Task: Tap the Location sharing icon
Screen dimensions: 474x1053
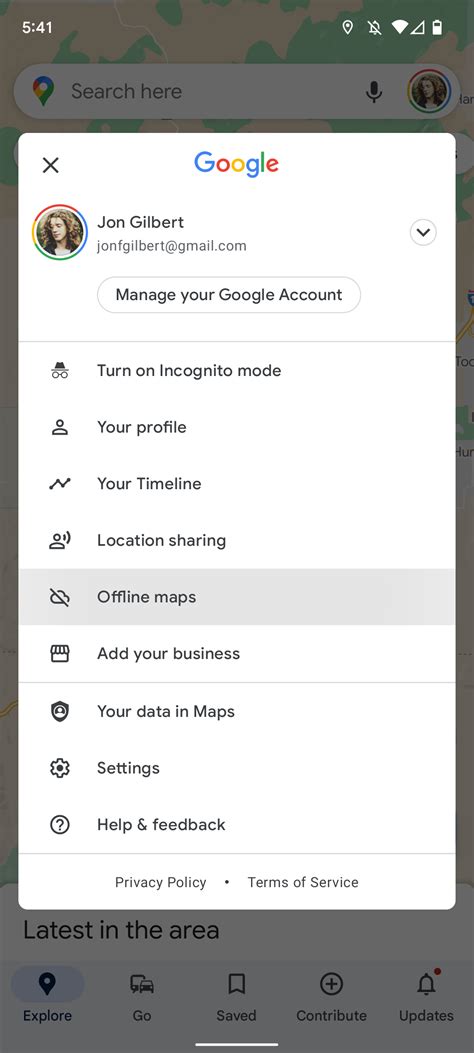Action: [60, 540]
